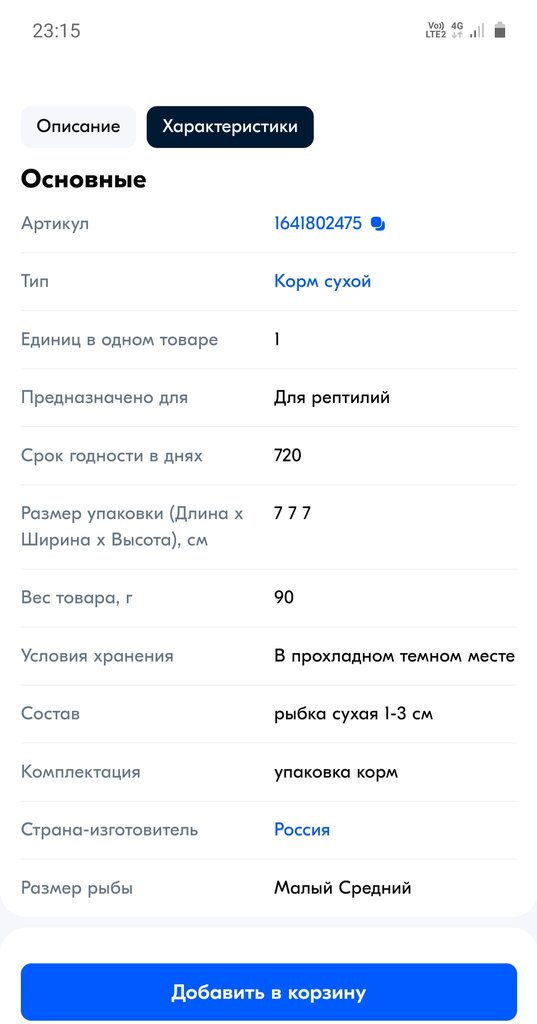Open the Корм сухой type link
This screenshot has width=537, height=1024.
323,281
